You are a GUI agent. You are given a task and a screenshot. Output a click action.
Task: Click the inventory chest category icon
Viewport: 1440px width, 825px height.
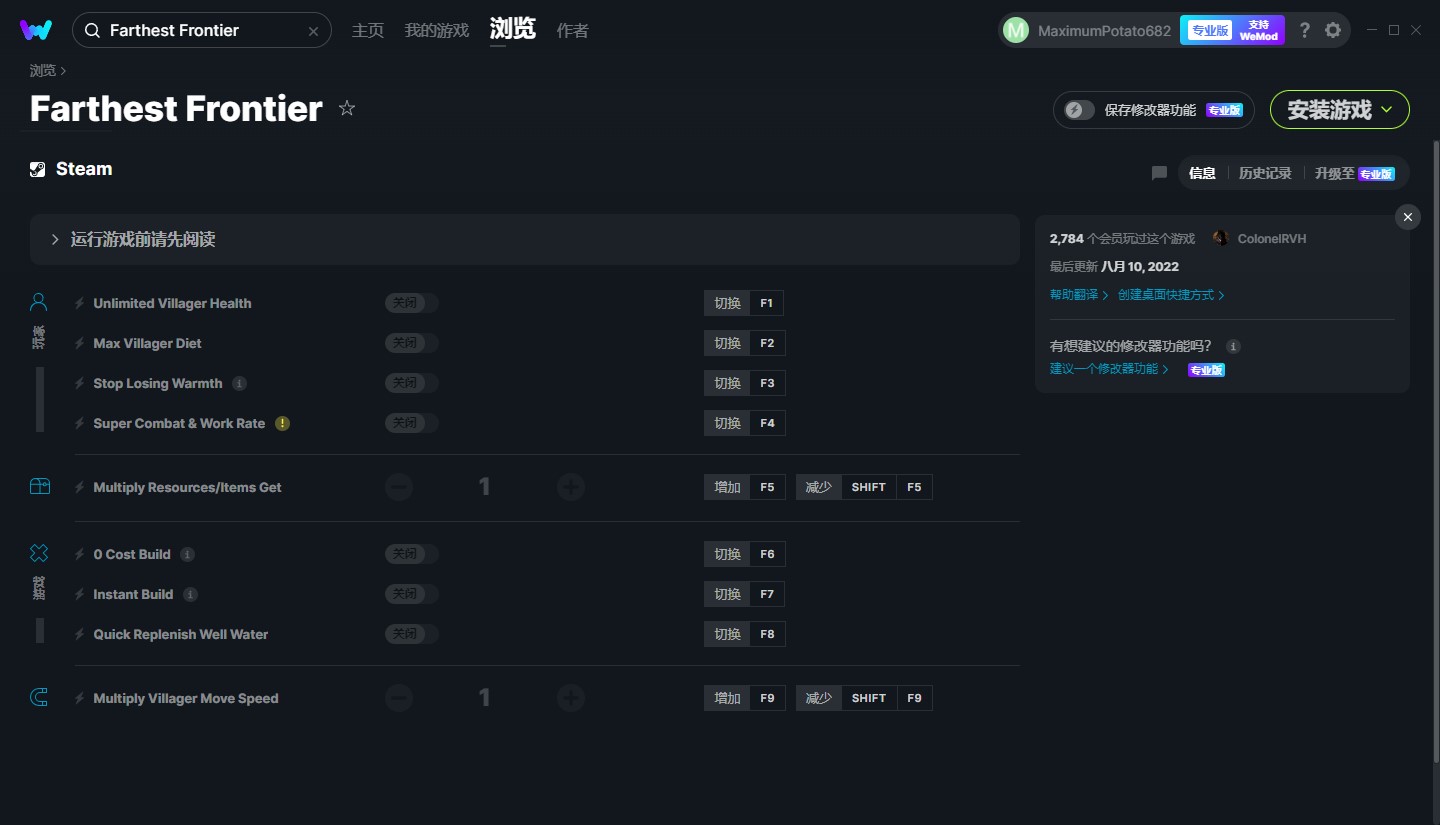click(x=39, y=487)
